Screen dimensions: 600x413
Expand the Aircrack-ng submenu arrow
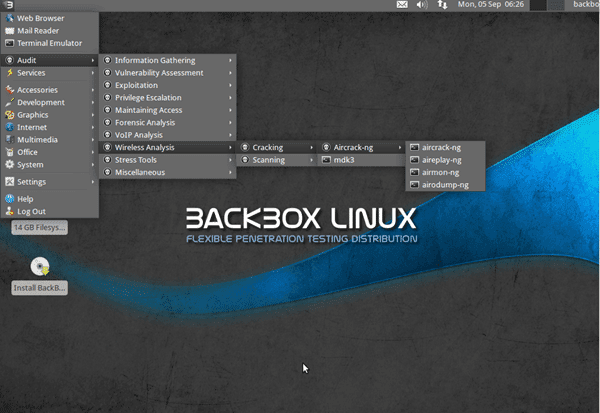400,147
